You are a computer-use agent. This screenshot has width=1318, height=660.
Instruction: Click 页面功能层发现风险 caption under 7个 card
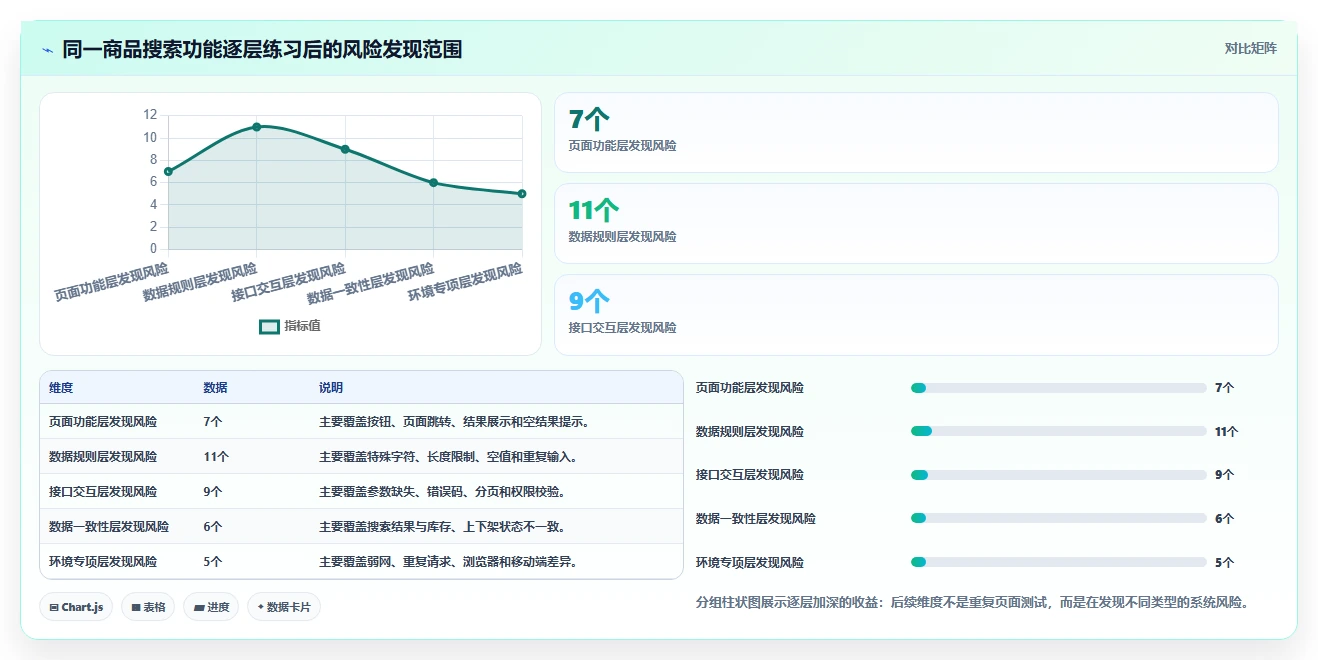623,146
